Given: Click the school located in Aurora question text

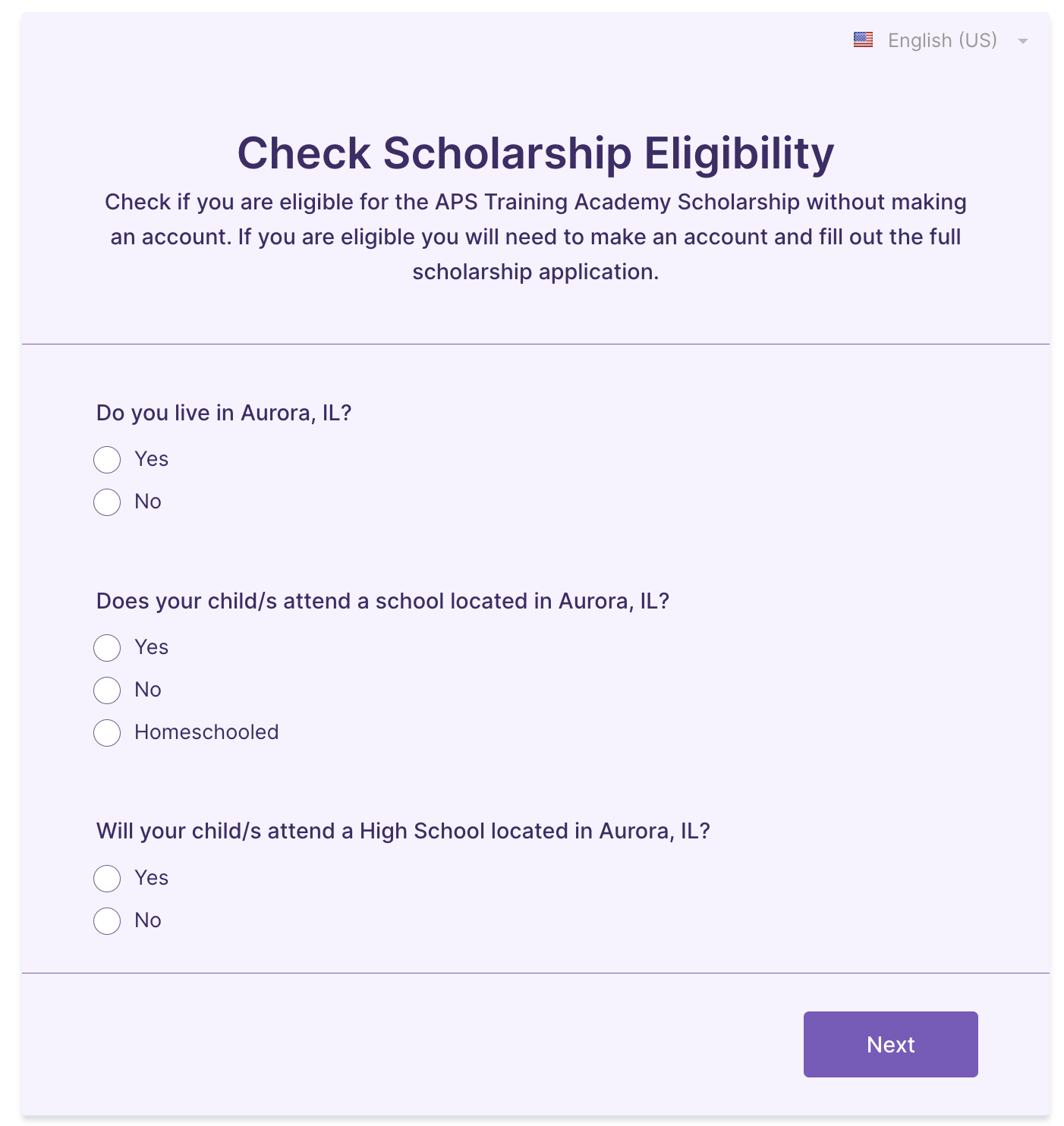Looking at the screenshot, I should coord(382,601).
